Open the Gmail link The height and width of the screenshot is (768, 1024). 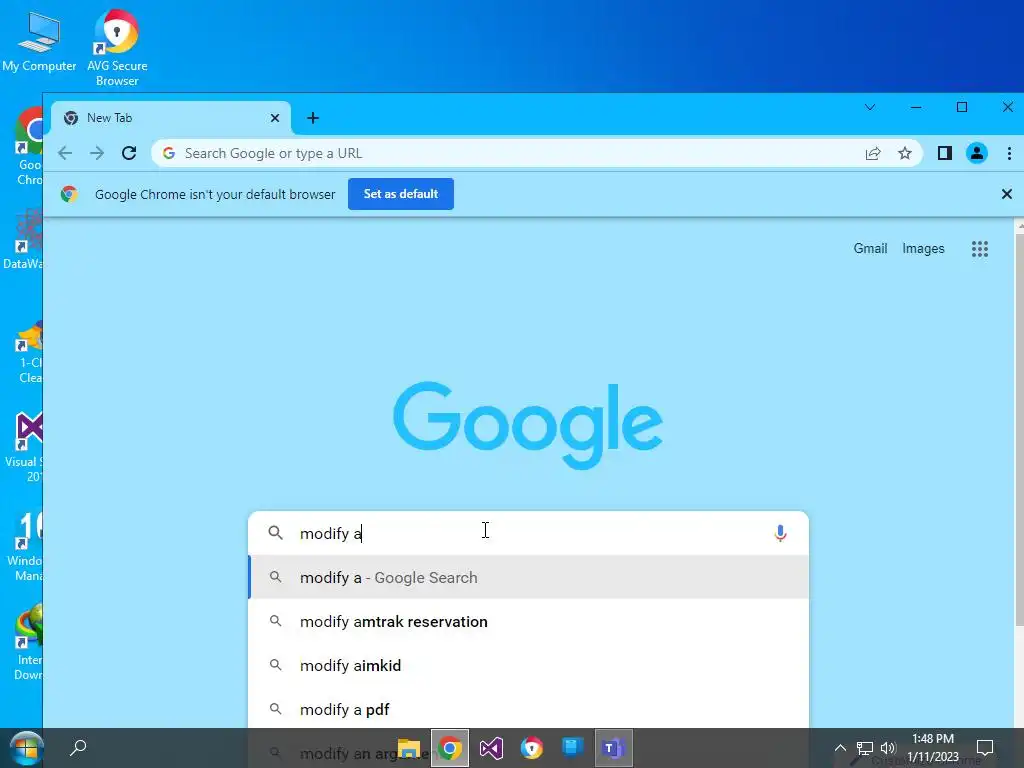tap(870, 249)
